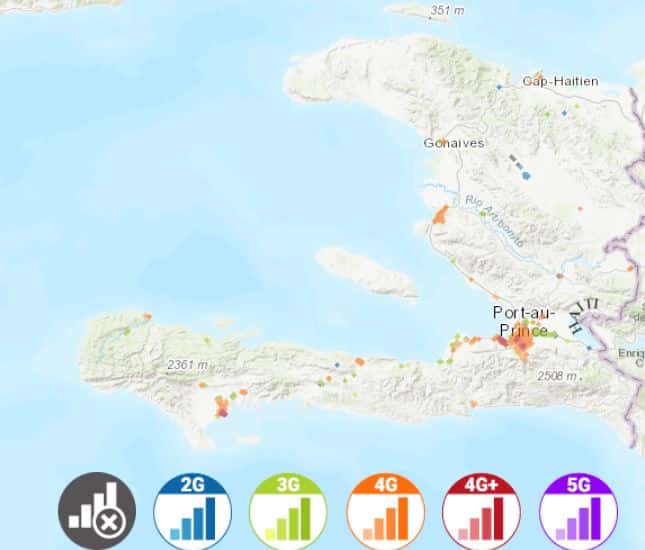
Task: Click Tortuga island near the 351 m label
Action: click(415, 12)
